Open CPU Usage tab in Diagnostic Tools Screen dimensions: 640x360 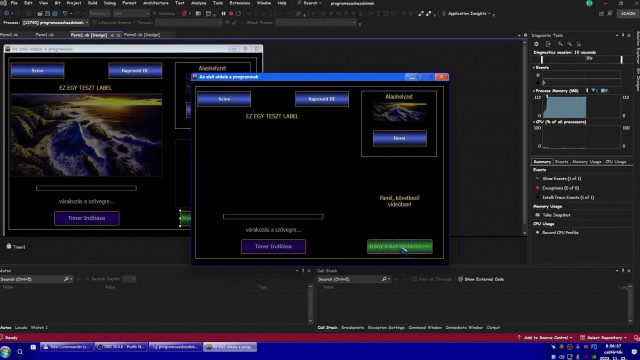616,162
